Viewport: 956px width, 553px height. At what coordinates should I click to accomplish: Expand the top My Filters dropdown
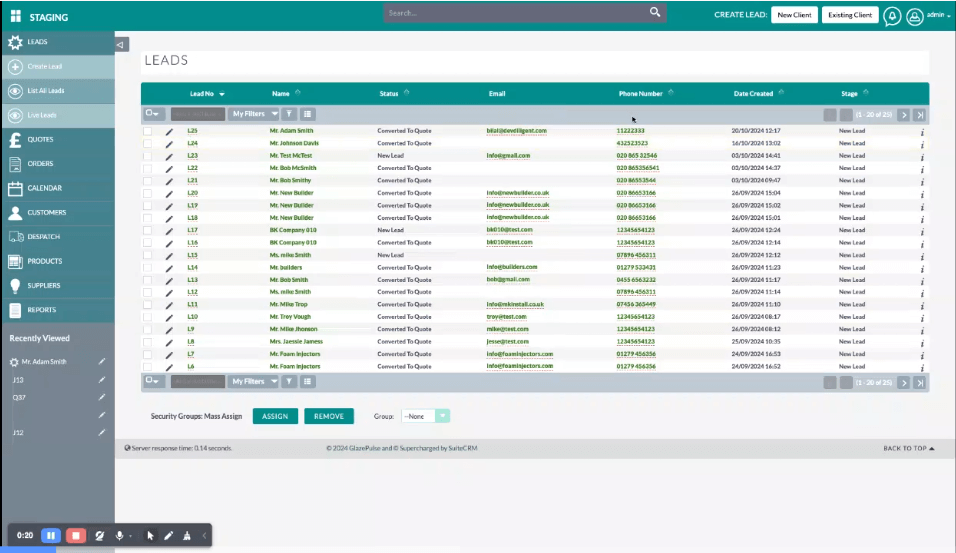coord(252,115)
